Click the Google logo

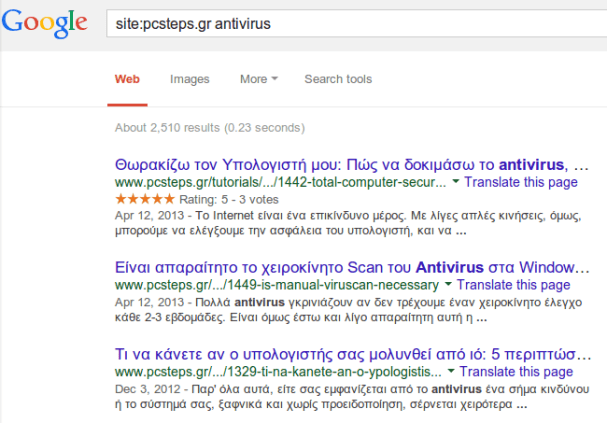tap(45, 23)
